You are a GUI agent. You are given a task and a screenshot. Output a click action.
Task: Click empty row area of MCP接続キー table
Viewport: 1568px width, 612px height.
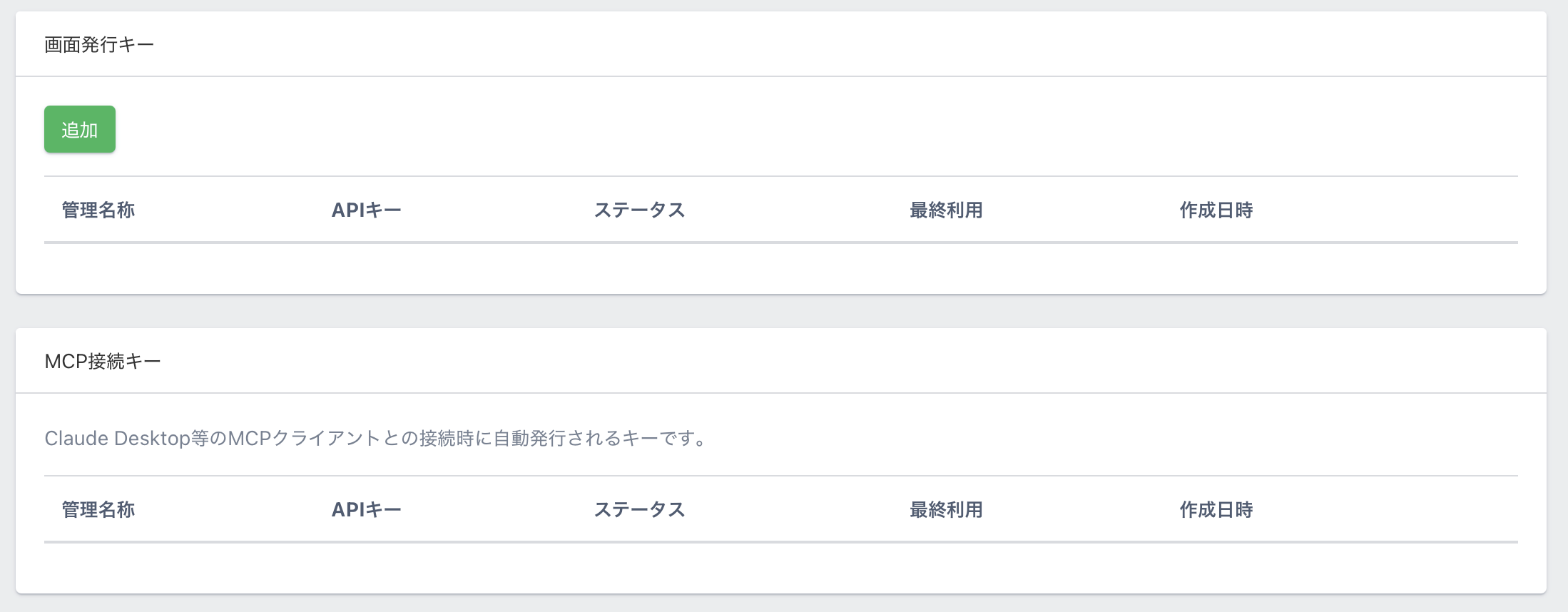coord(780,567)
